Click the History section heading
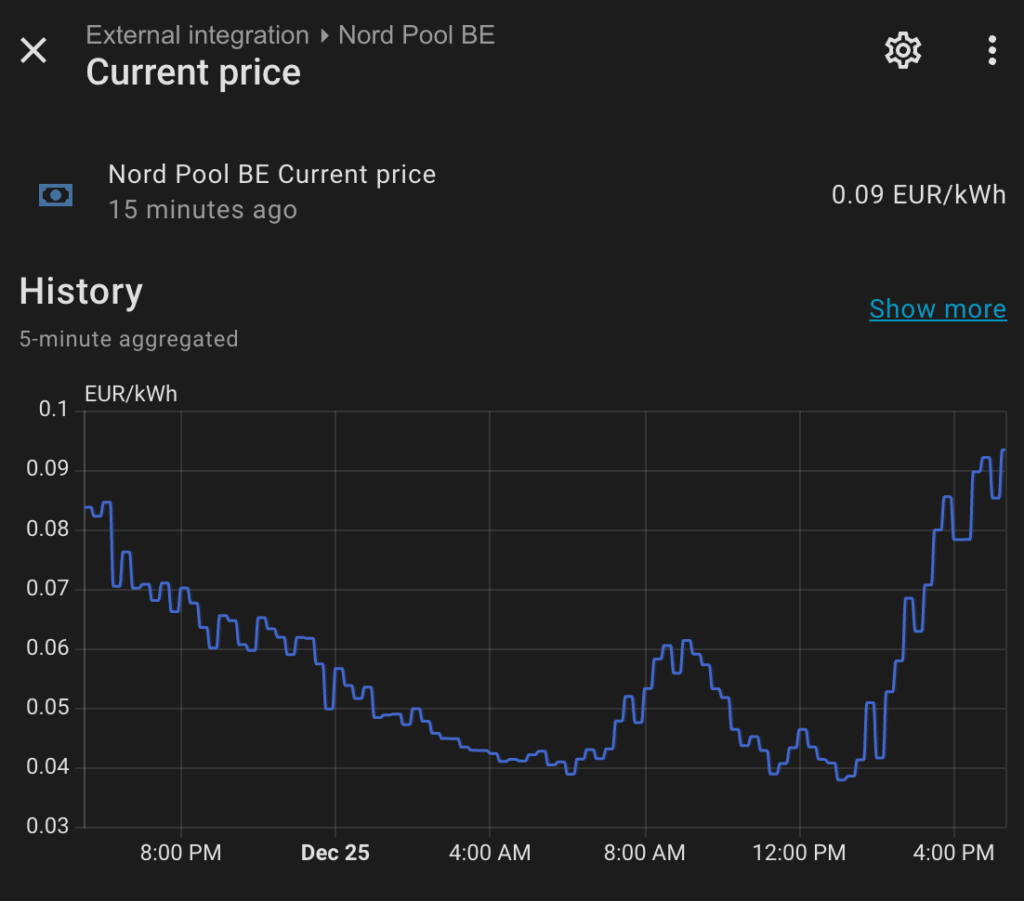Image resolution: width=1024 pixels, height=901 pixels. 81,292
